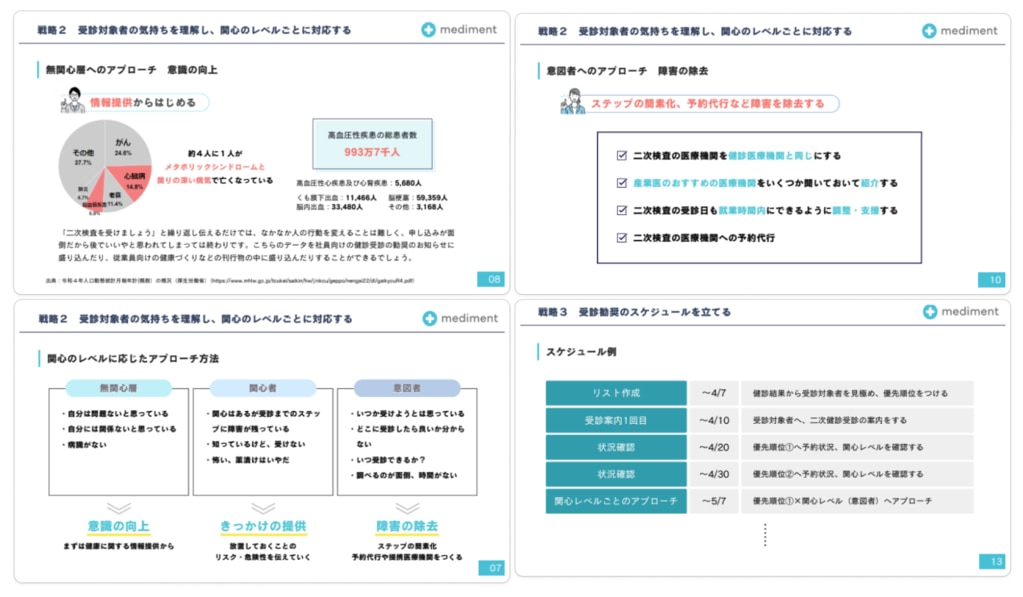Click the mediment logo on slide 13
This screenshot has height=597, width=1023.
tap(960, 312)
